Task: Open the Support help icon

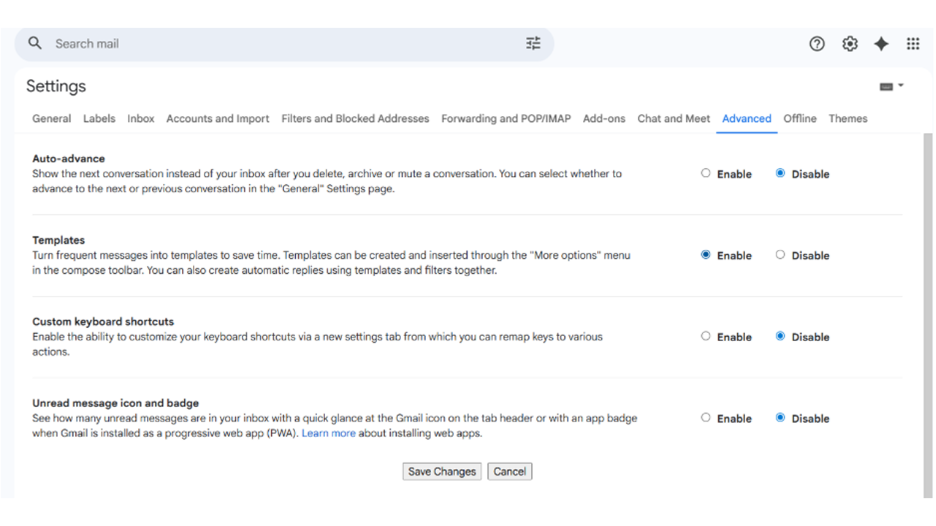Action: [817, 44]
